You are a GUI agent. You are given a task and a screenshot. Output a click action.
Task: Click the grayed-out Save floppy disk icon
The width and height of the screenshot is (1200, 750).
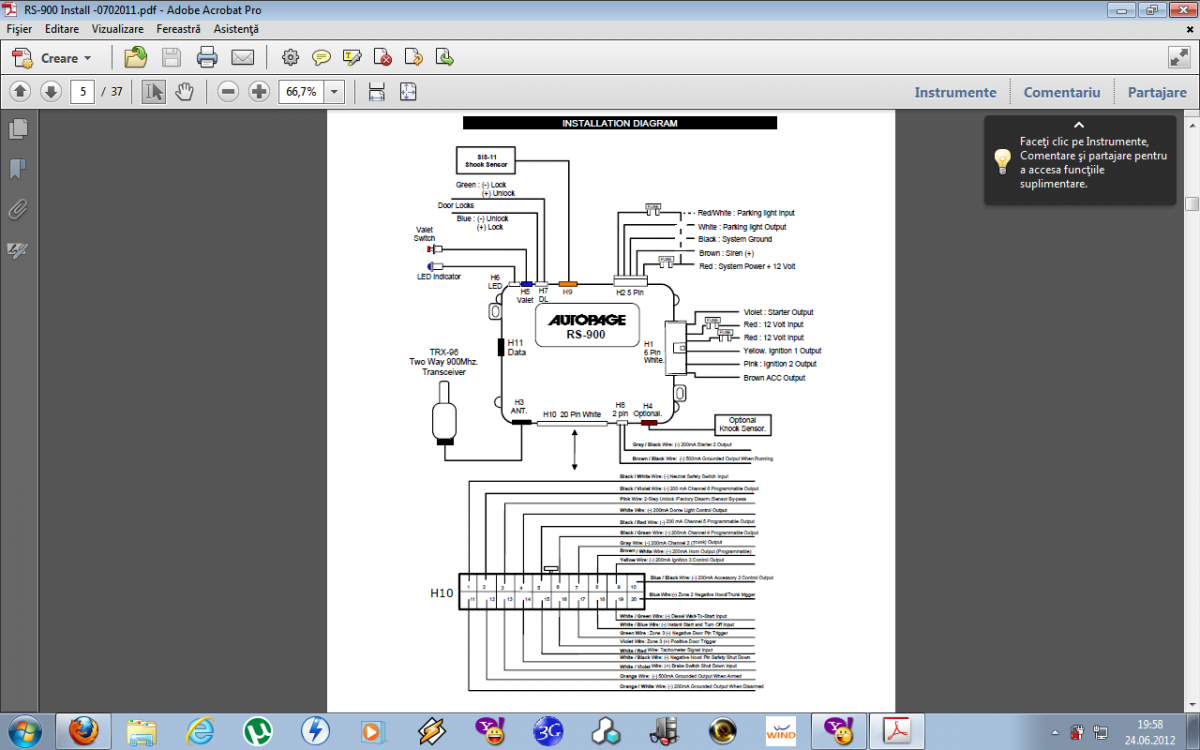pyautogui.click(x=171, y=57)
